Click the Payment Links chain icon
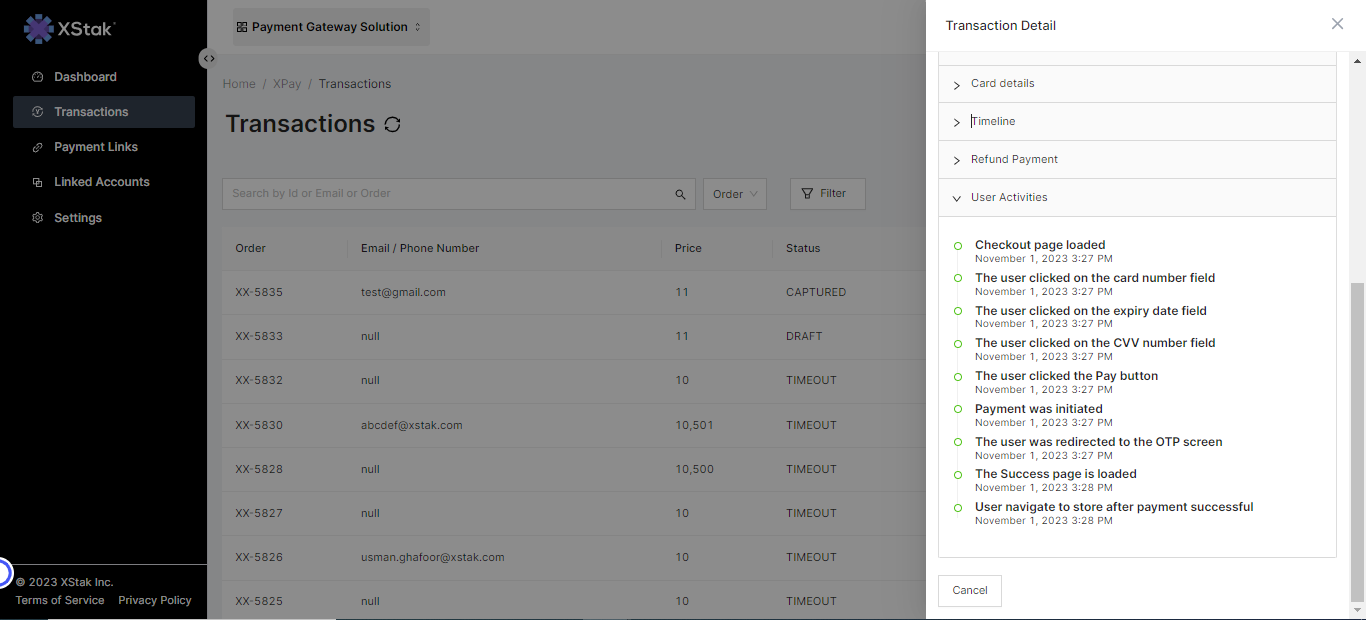 38,147
